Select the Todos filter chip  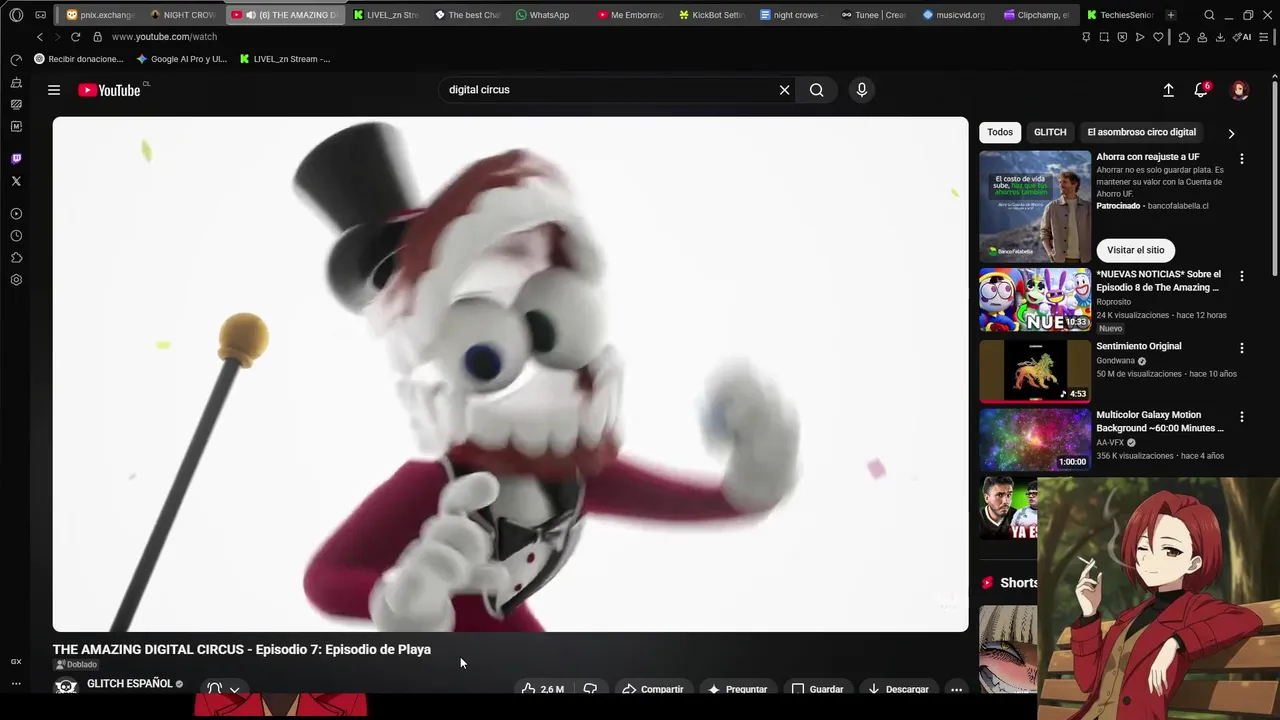[x=1000, y=132]
